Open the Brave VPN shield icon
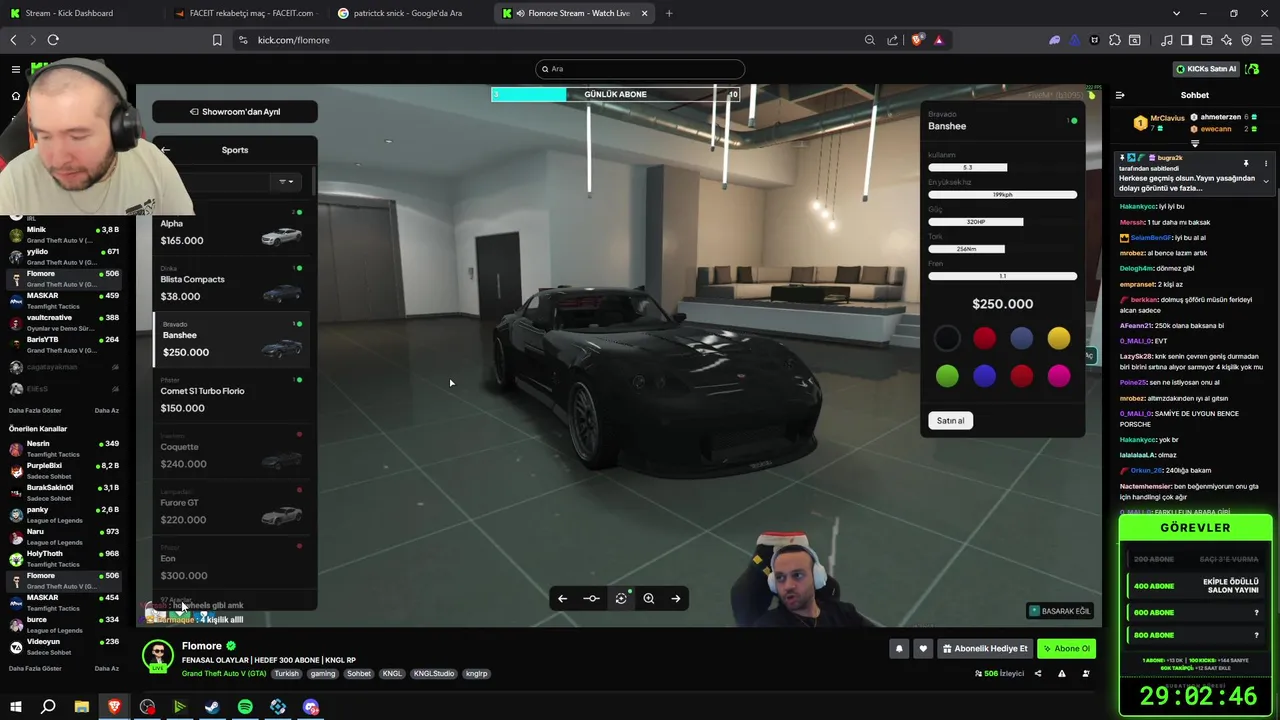The image size is (1280, 720). click(1246, 40)
